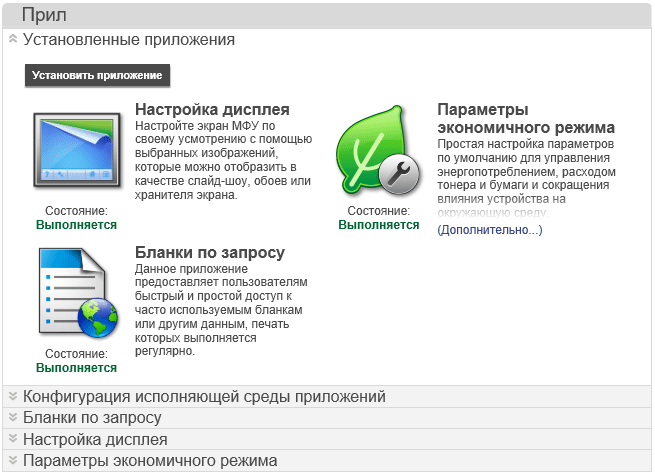Expand the Бланки по запросу bottom section
The image size is (655, 475).
coord(327,418)
